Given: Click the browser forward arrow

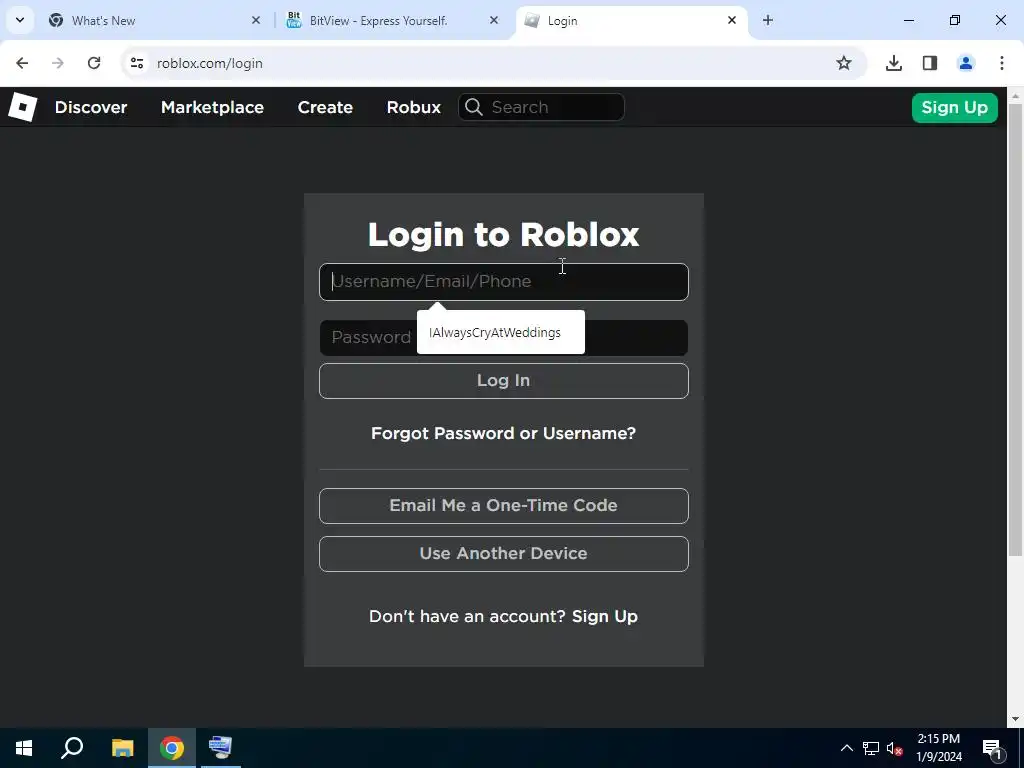Looking at the screenshot, I should pyautogui.click(x=57, y=63).
